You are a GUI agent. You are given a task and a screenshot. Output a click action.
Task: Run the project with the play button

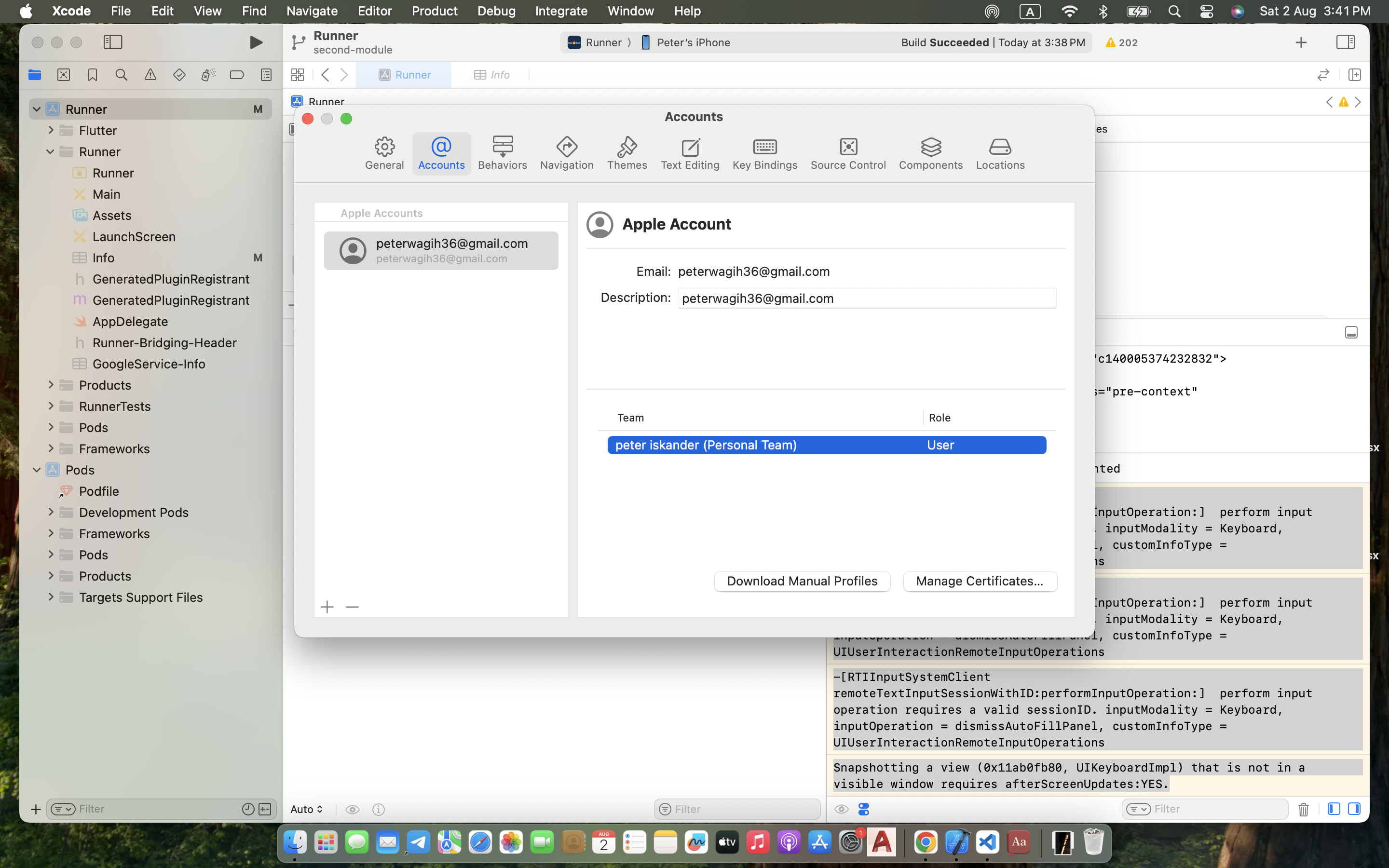tap(256, 42)
